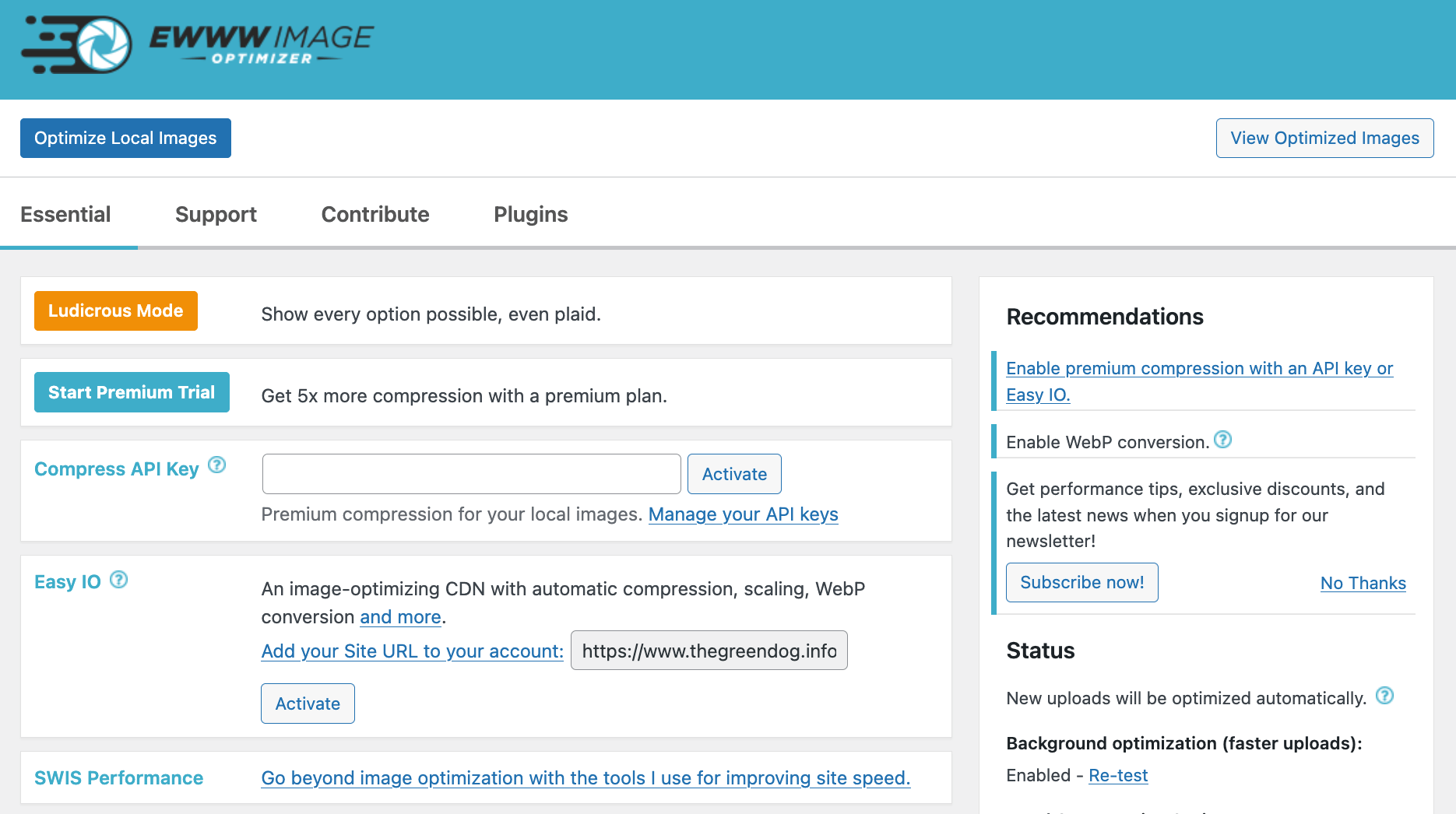Open the SWIS Performance tools link

tap(586, 778)
